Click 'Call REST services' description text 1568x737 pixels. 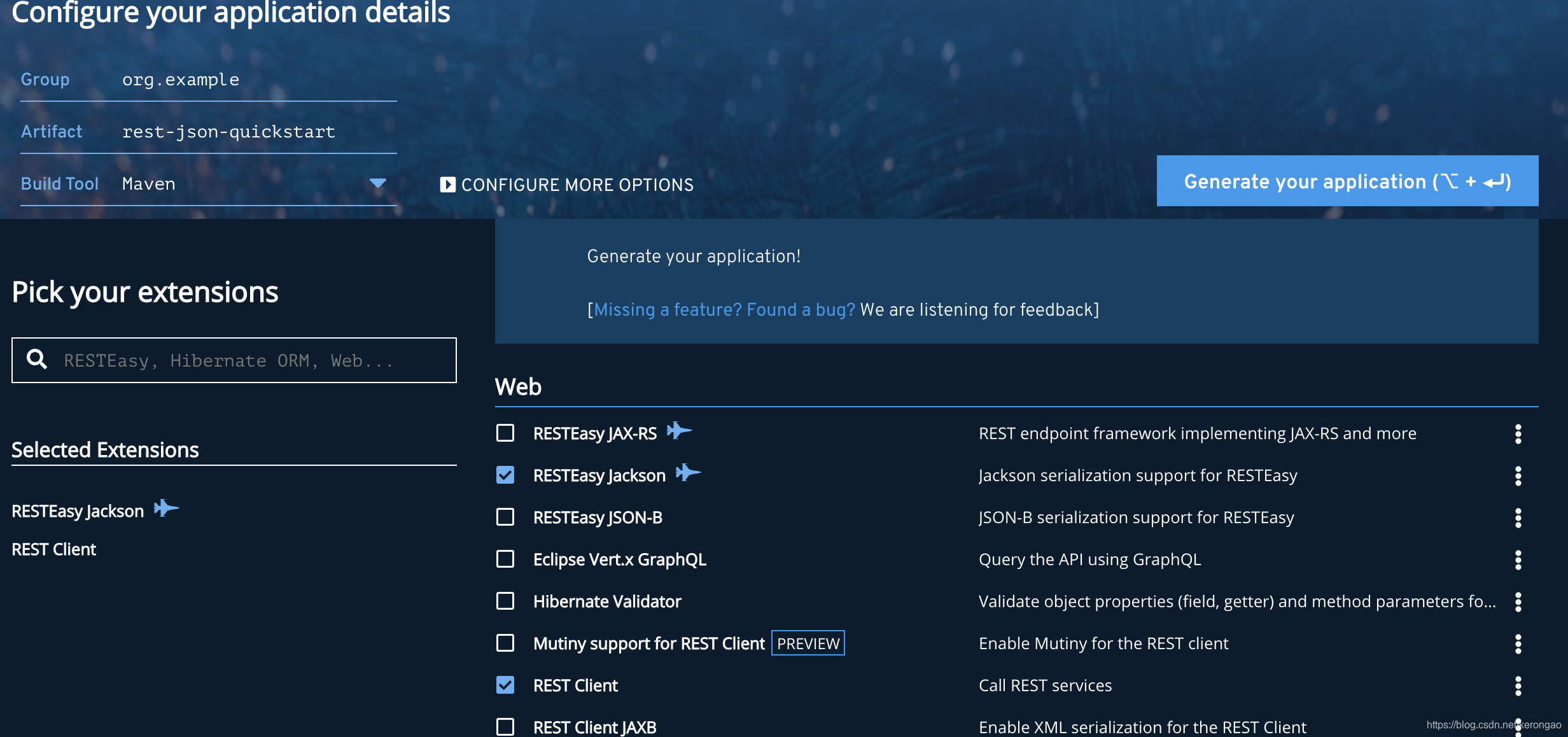1045,685
